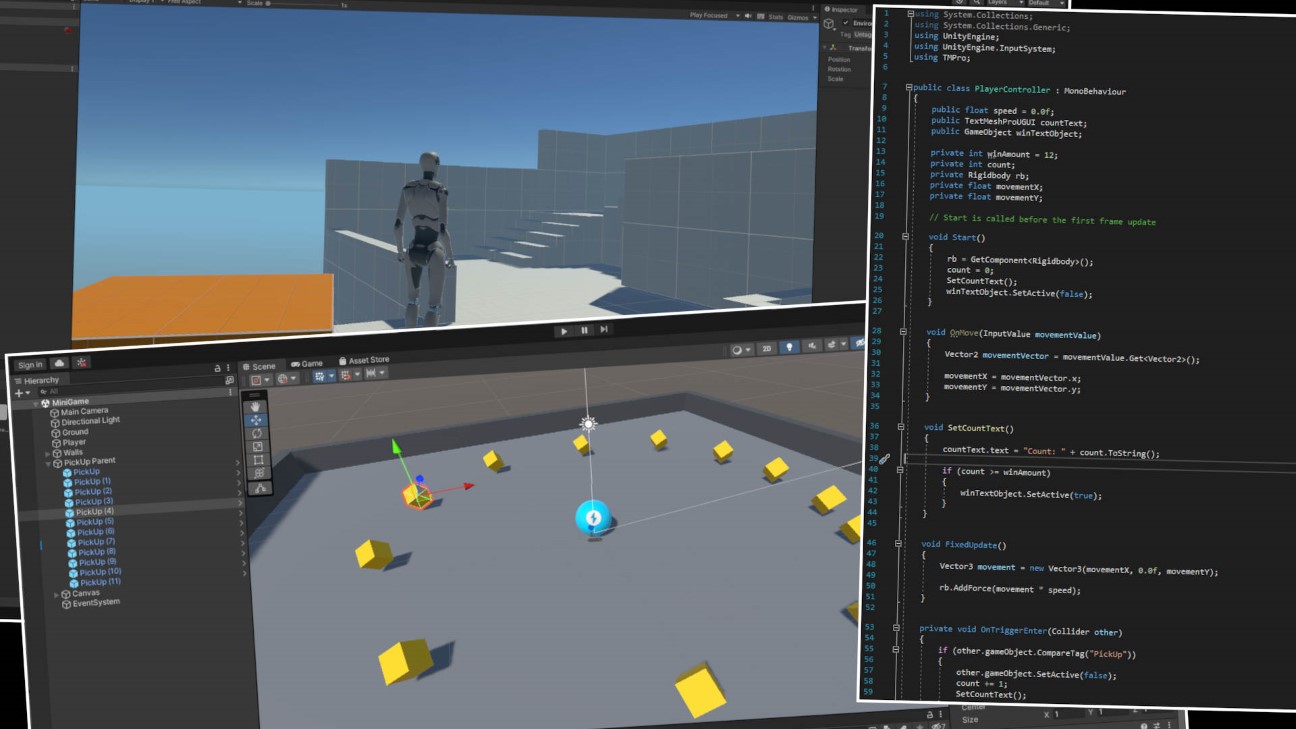Expand the Walls object in Hierarchy
Viewport: 1296px width, 729px height.
[48, 453]
